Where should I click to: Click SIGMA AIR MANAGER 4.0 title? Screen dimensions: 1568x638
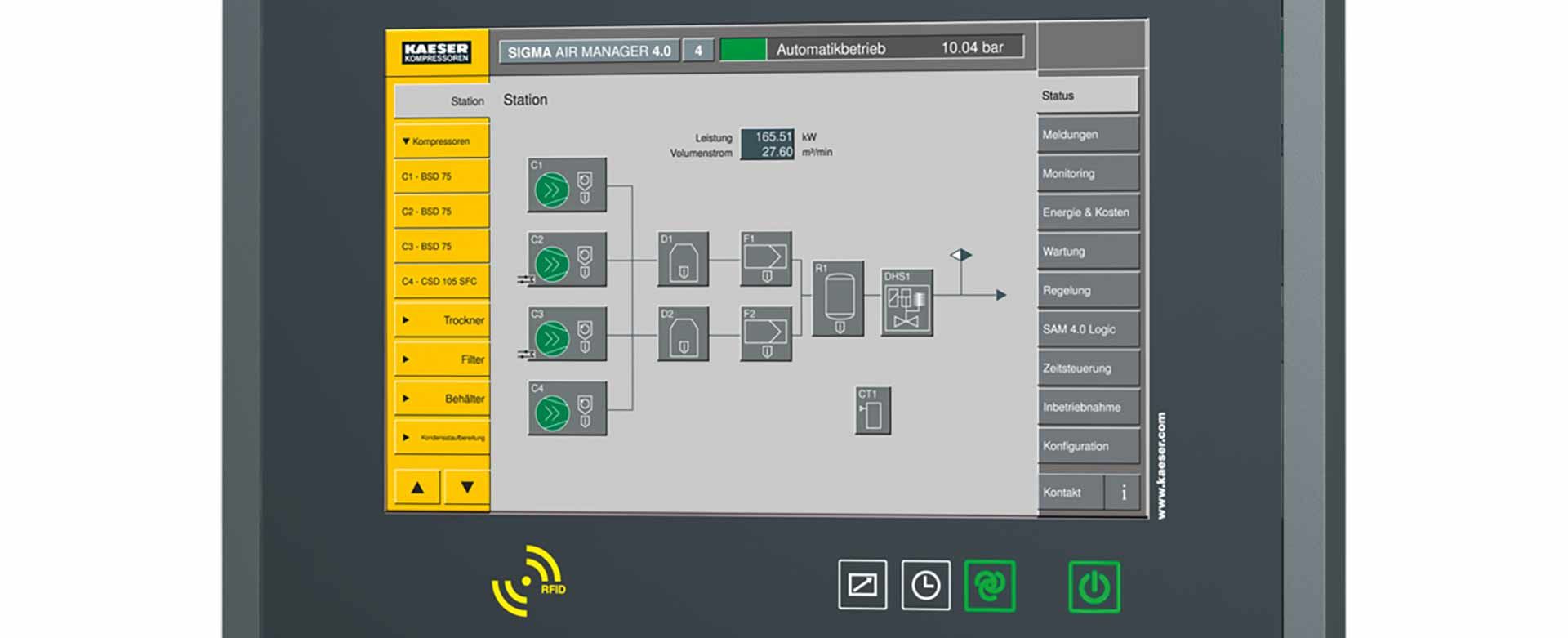[x=589, y=51]
